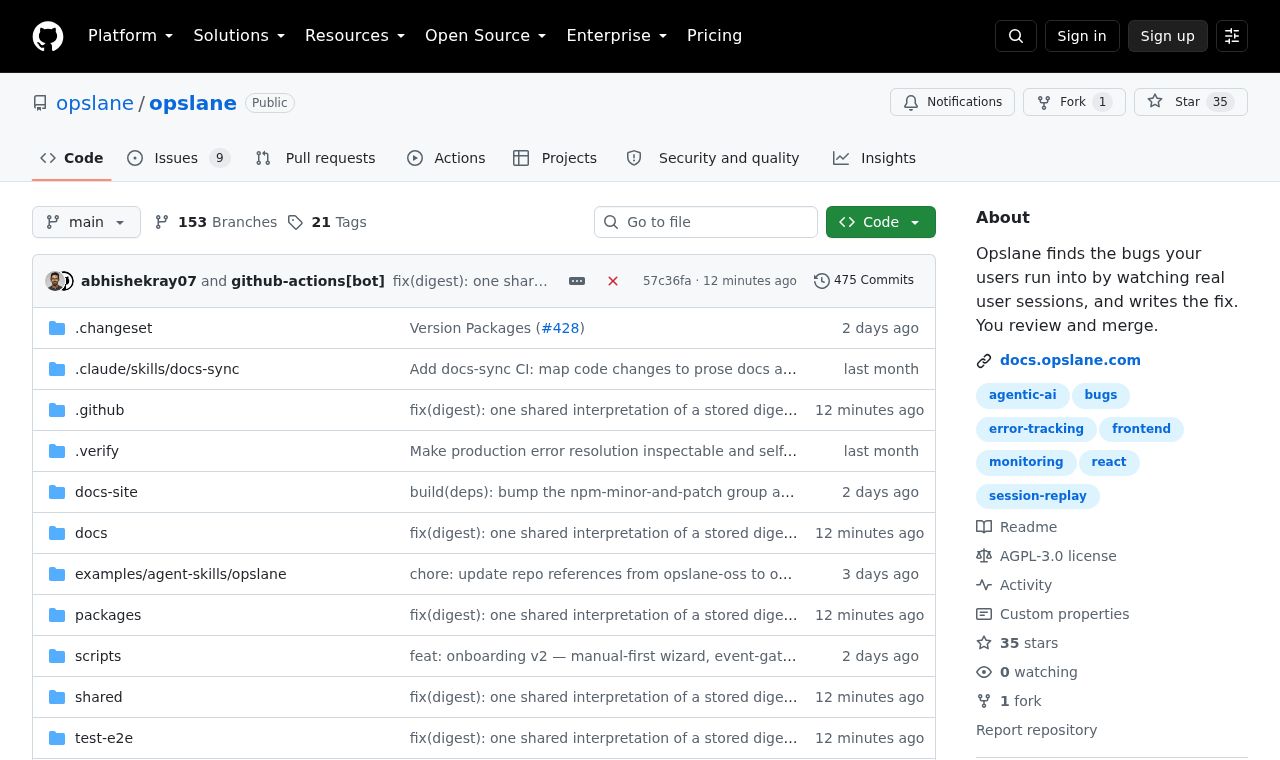Open the .claude/skills/docs-sync folder
1280x760 pixels.
coord(157,369)
